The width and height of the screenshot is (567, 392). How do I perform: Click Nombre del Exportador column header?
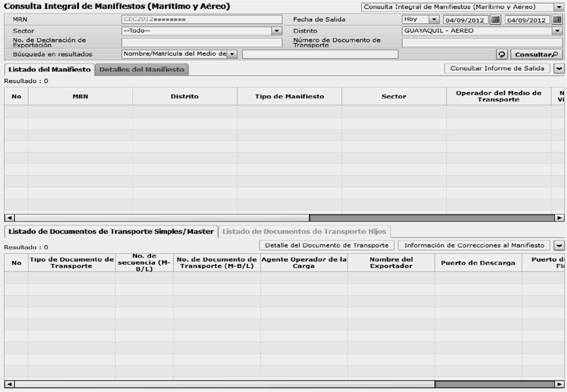[x=391, y=263]
